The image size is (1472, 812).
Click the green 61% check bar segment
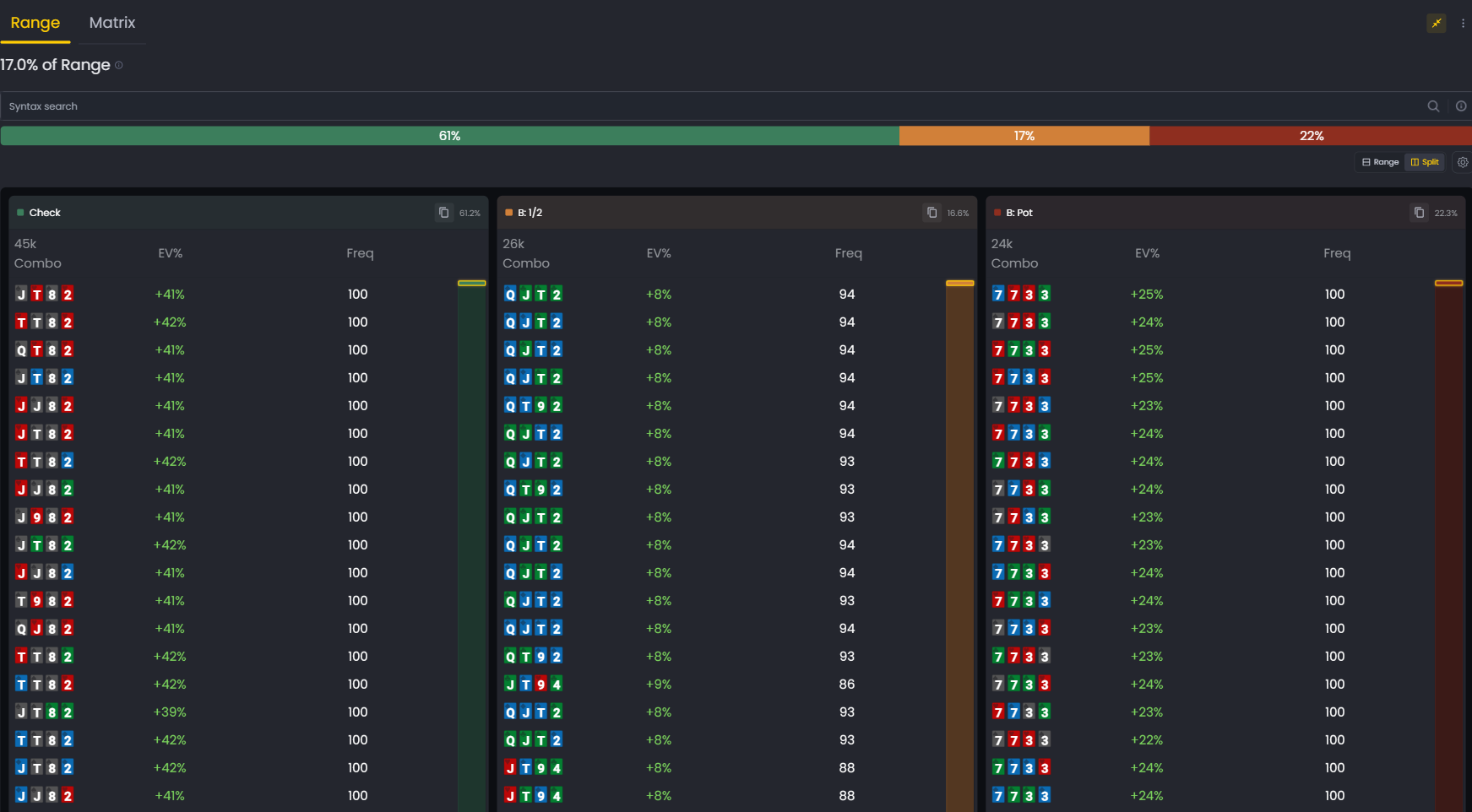point(449,136)
